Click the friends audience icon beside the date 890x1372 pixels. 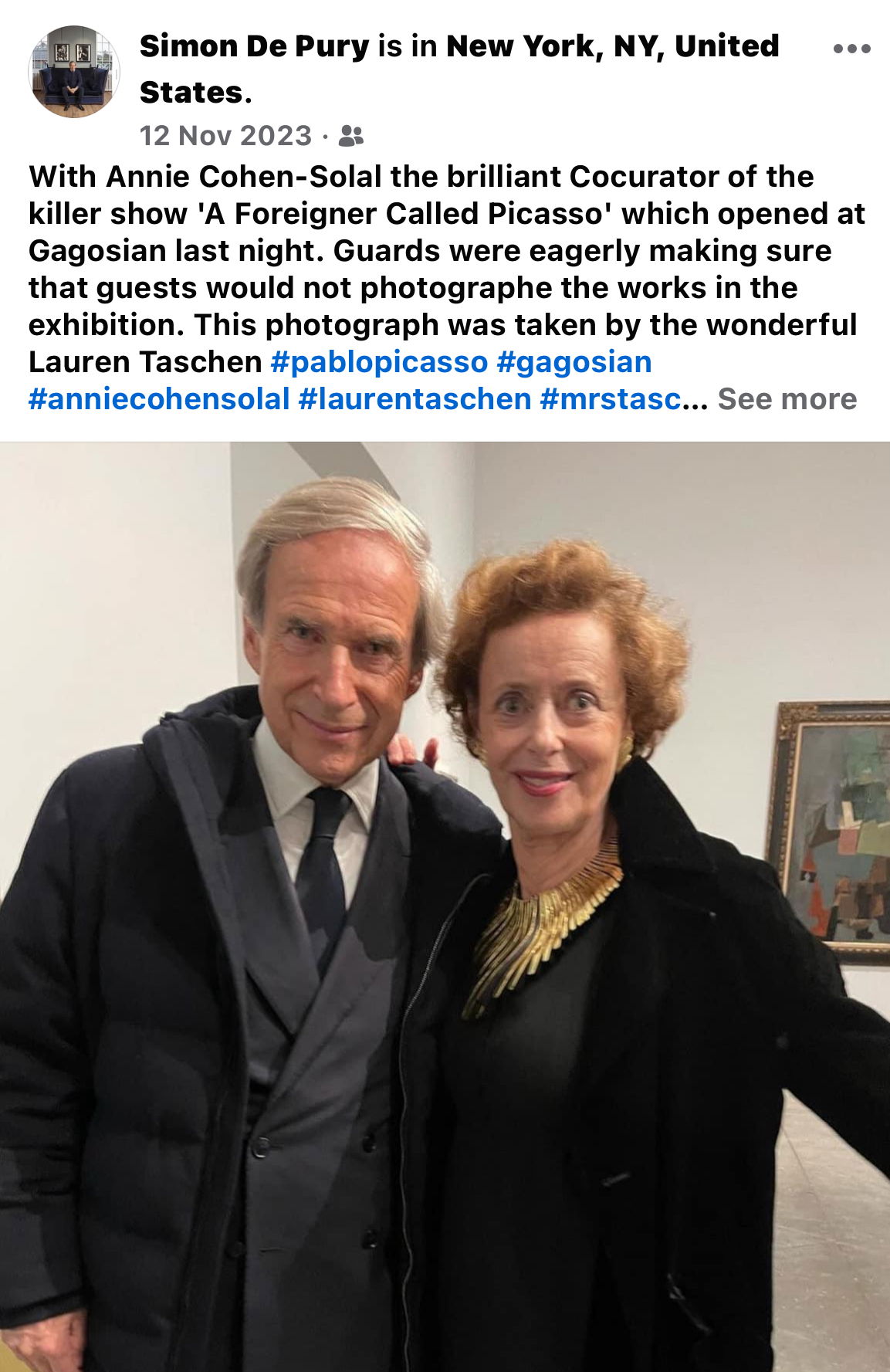351,136
